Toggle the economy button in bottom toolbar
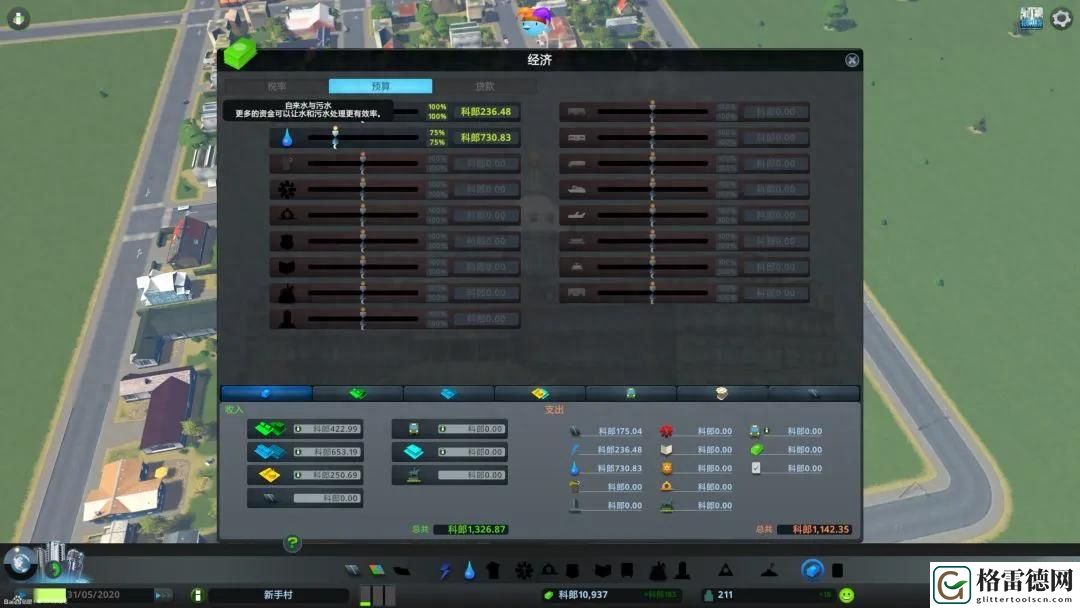Screen dimensions: 1080x608 (812, 570)
